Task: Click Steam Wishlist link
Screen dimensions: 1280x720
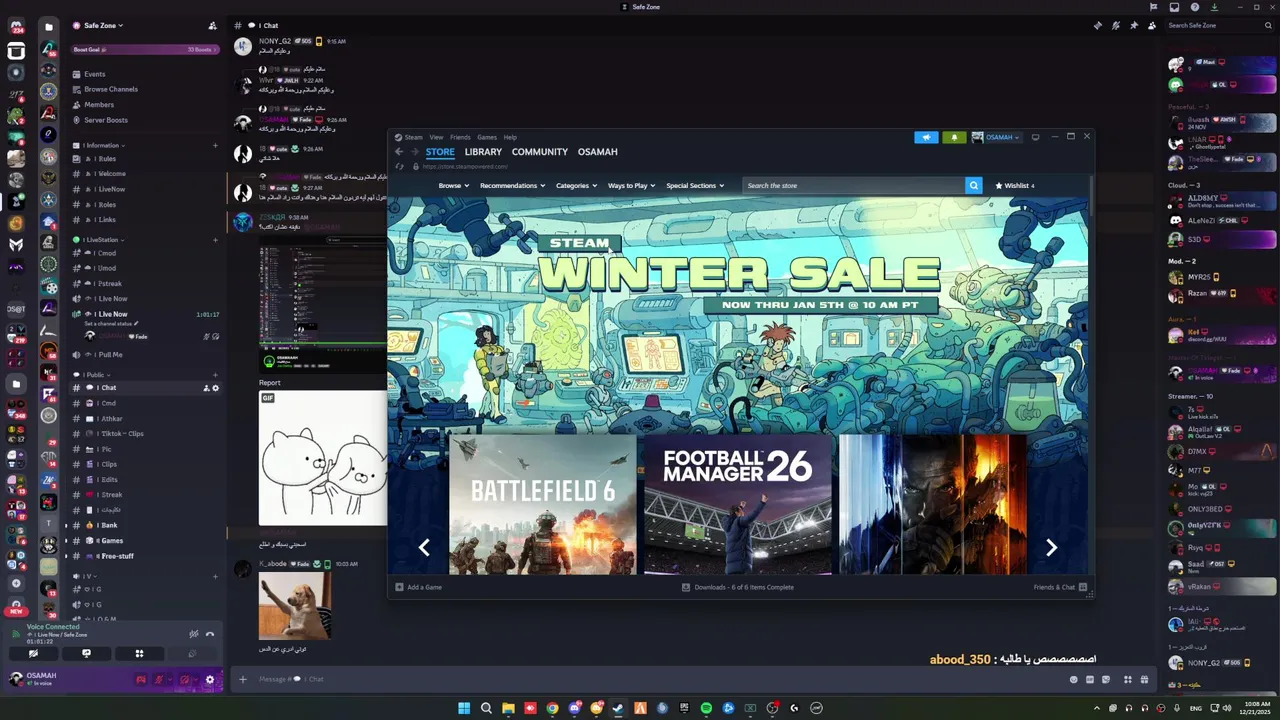Action: [1014, 185]
